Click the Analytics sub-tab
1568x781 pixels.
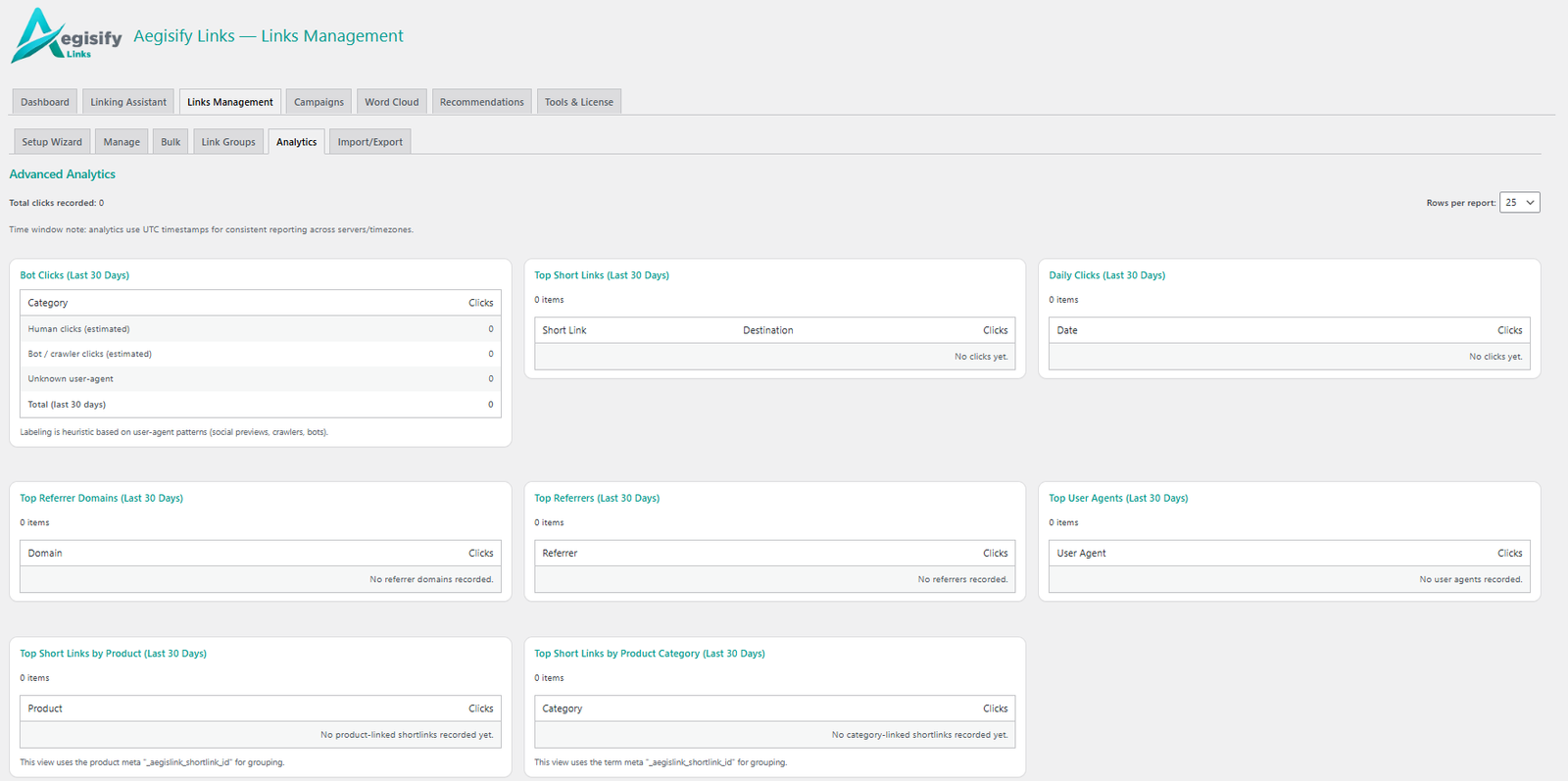[296, 142]
